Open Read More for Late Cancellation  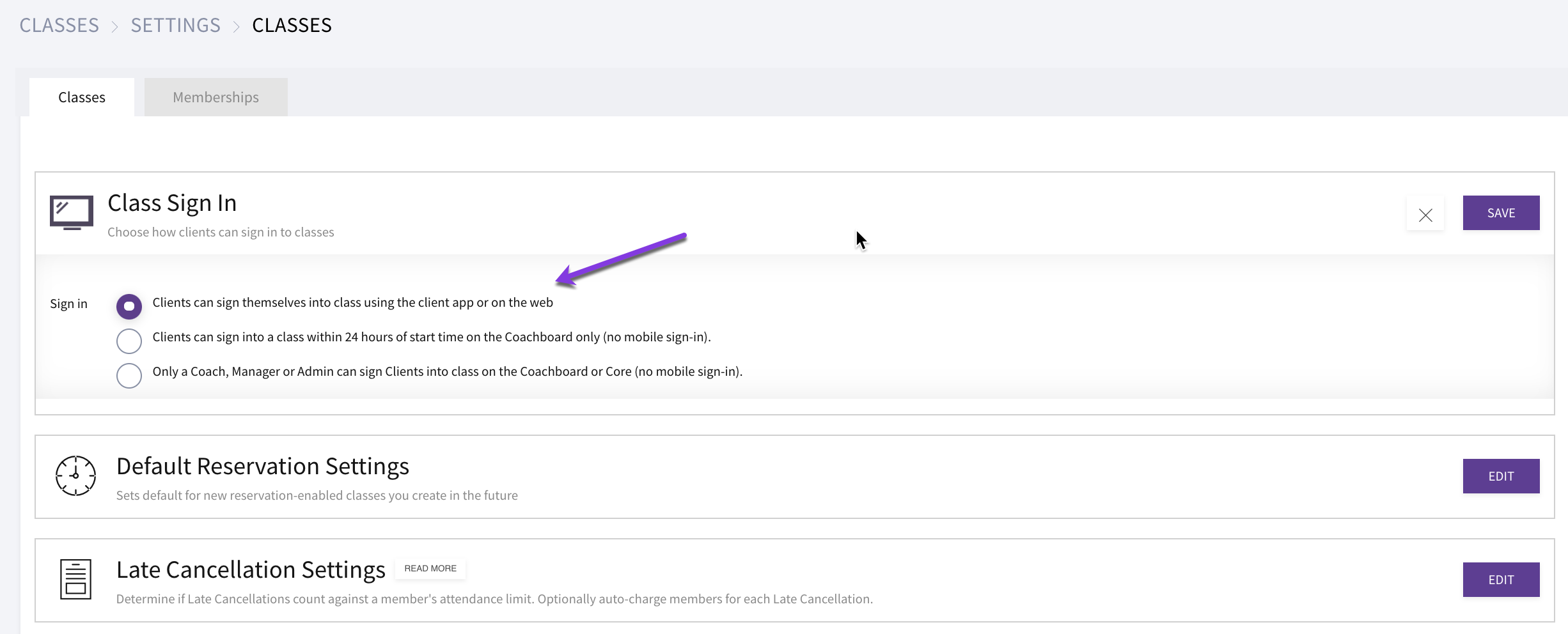pos(430,568)
